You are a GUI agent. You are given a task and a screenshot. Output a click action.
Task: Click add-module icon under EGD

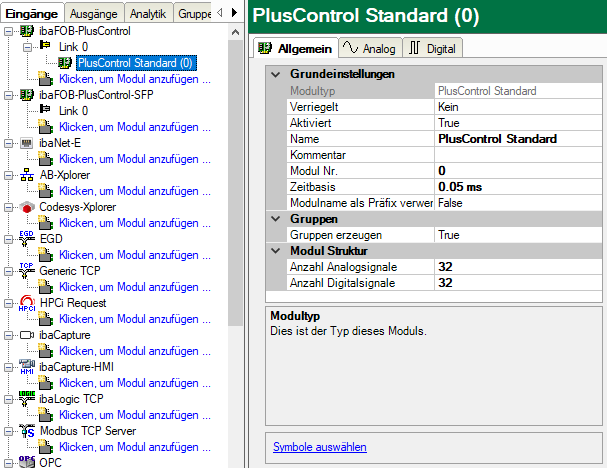point(46,254)
